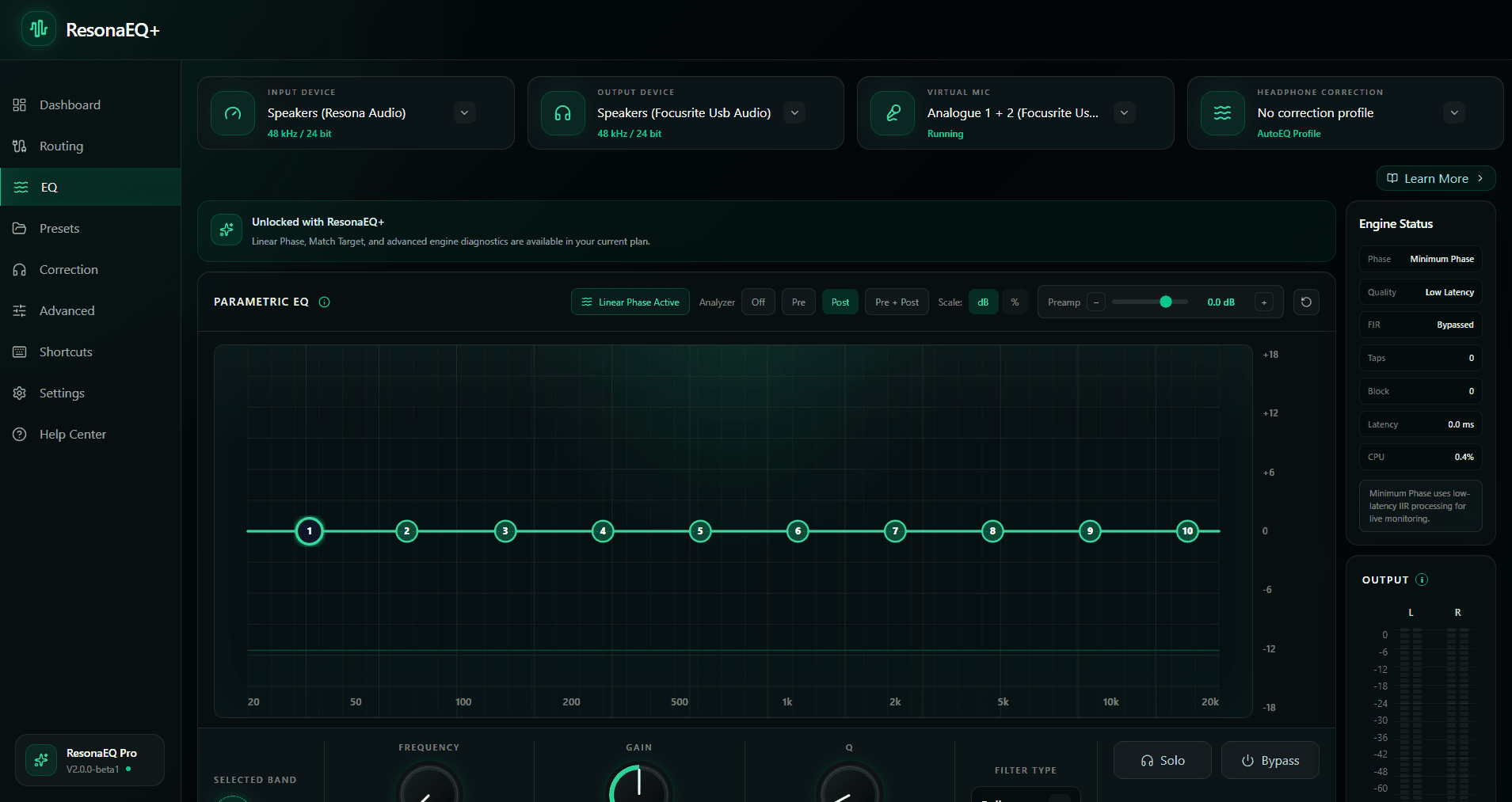Navigate to Advanced settings
Screen dimensions: 1512x802
pos(90,310)
